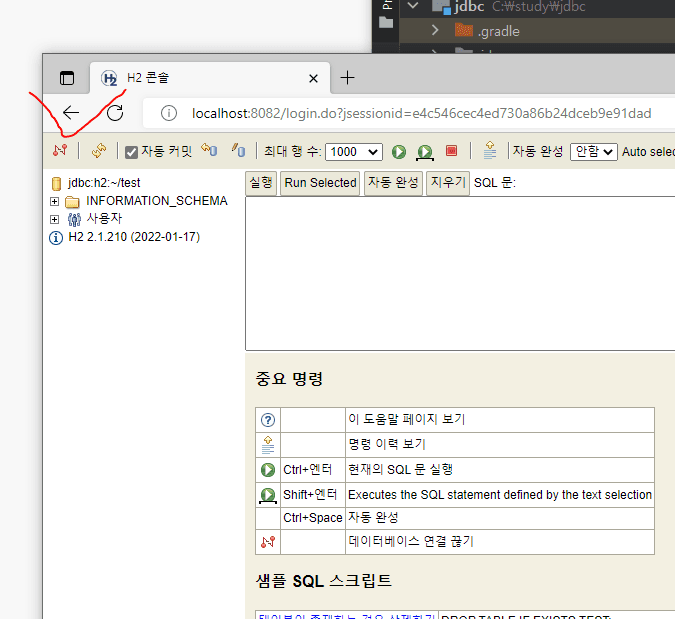Select jdbc:h2:~/test database in tree
675x619 pixels.
point(103,183)
